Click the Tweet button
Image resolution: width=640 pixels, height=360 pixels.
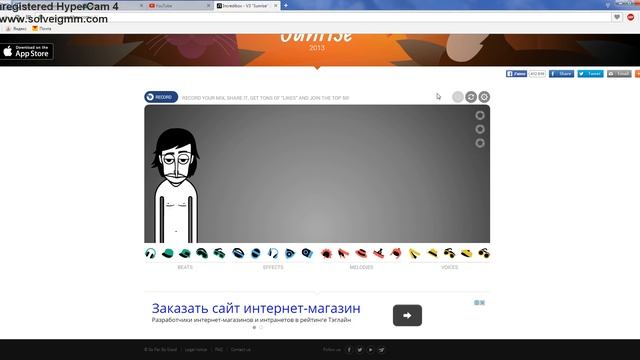coord(590,73)
